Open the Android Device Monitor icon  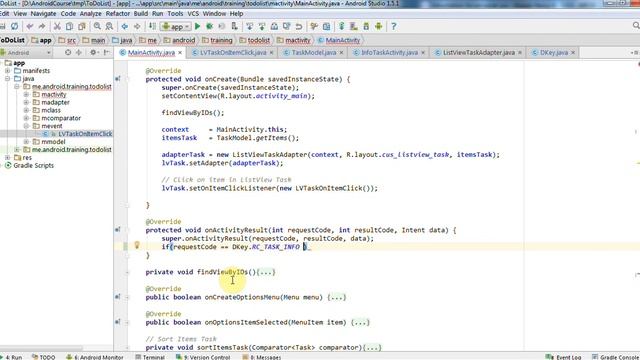(379, 27)
